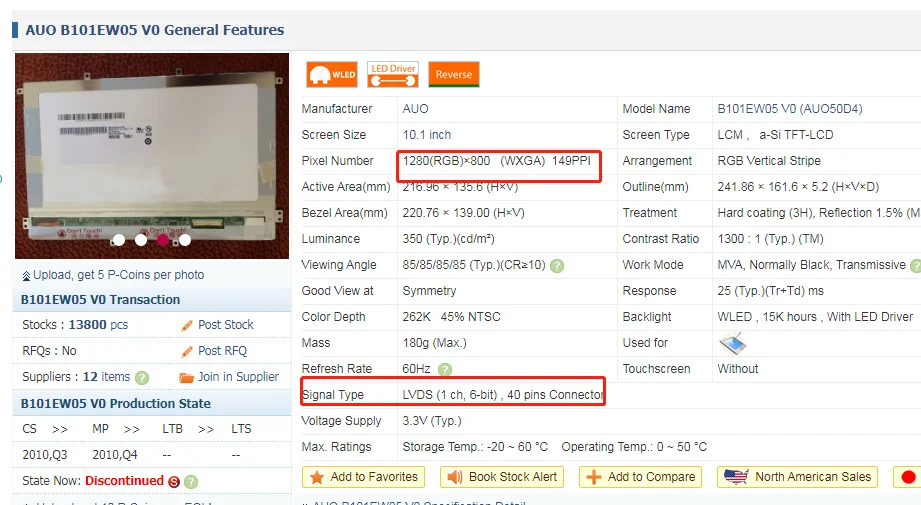This screenshot has height=505, width=921.
Task: Click the LVDS signal type value
Action: [x=503, y=395]
